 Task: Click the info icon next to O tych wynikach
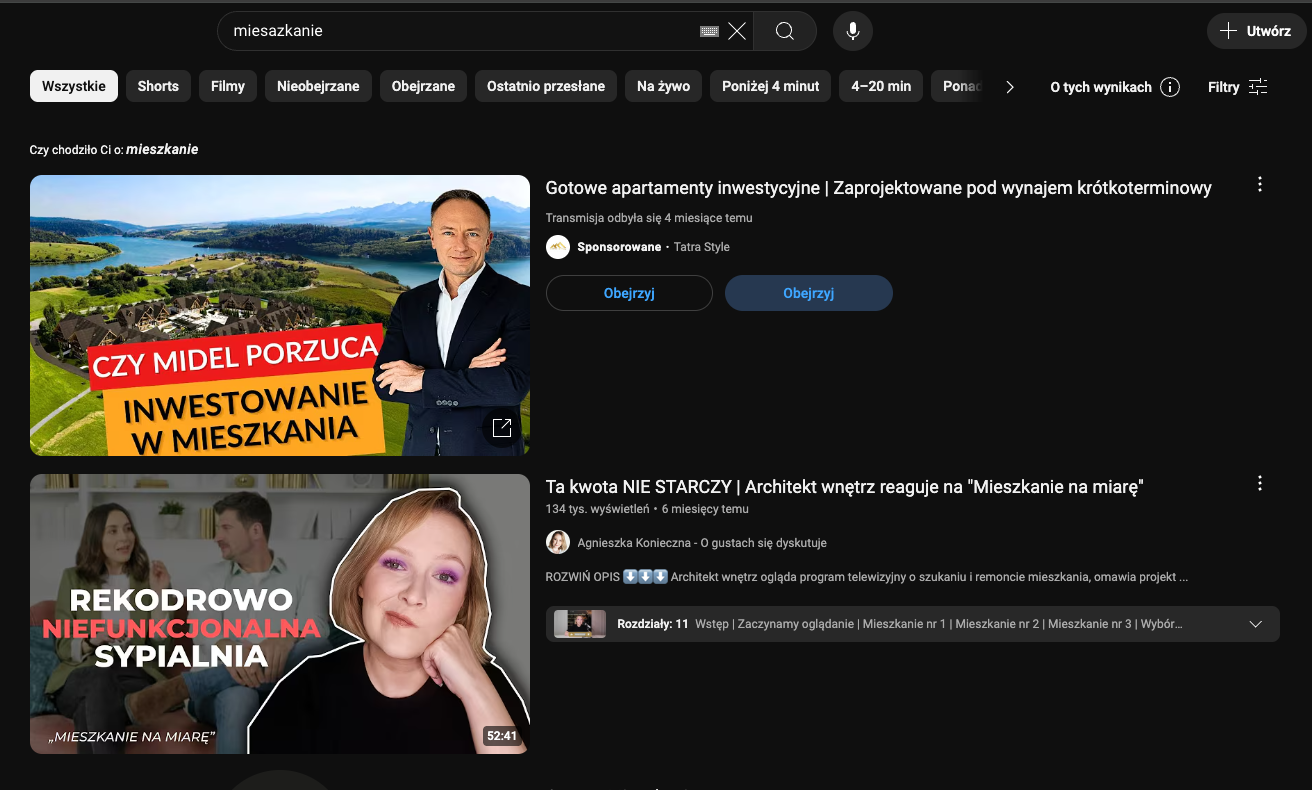pyautogui.click(x=1170, y=87)
